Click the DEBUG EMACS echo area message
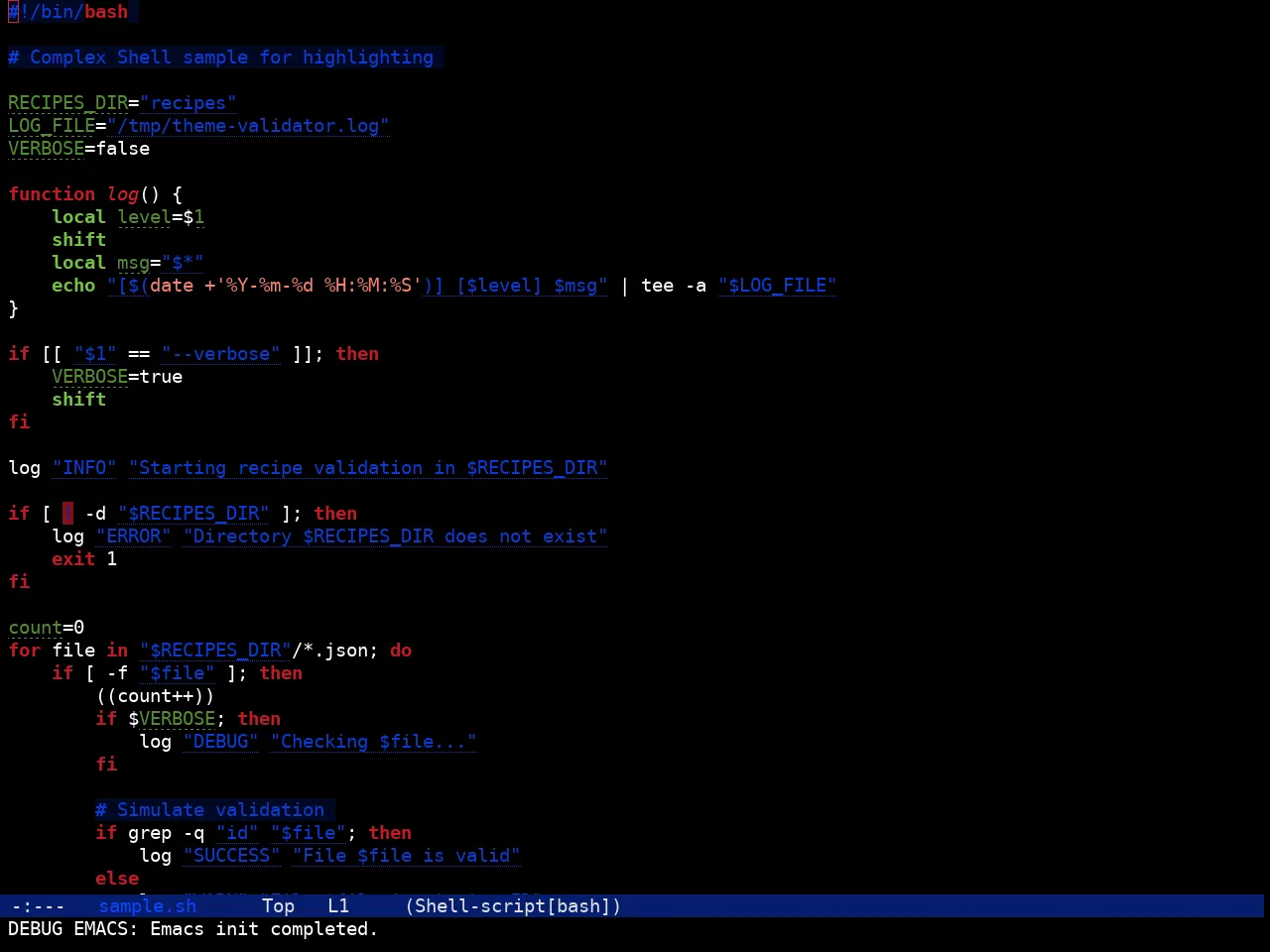 tap(192, 929)
